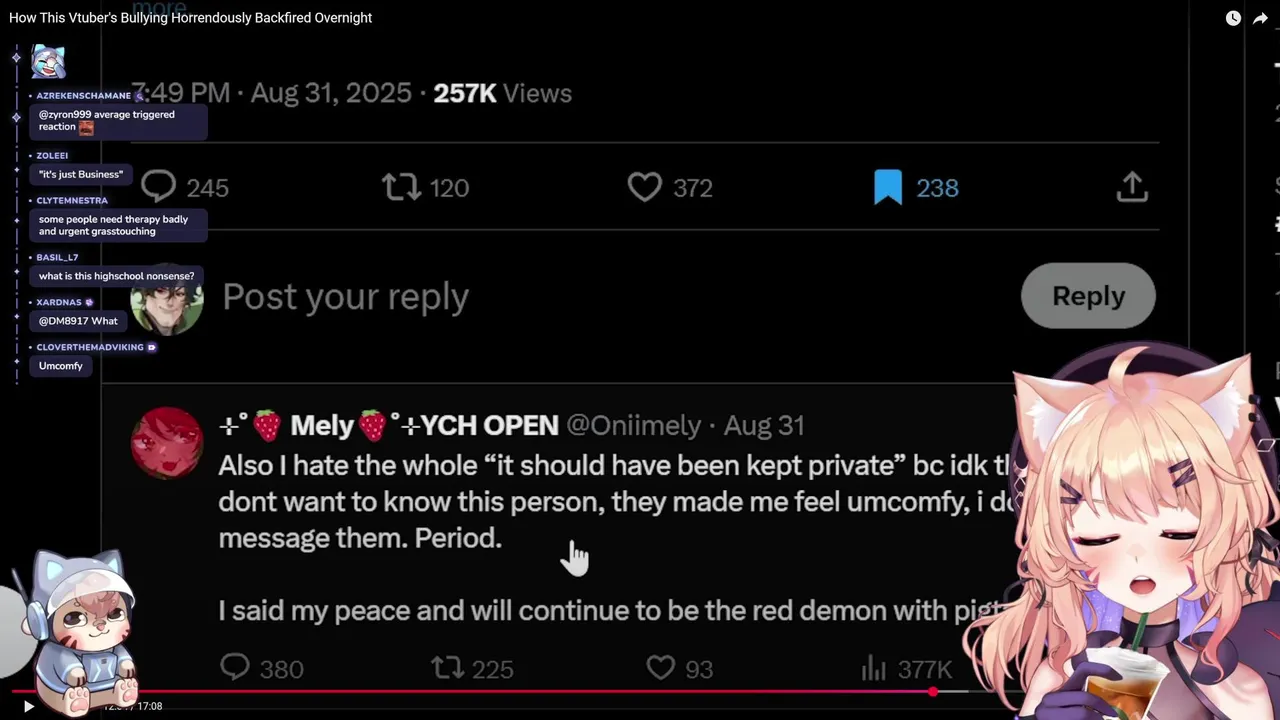This screenshot has width=1280, height=720.
Task: Click the Share arrow icon at top right
Action: [1260, 18]
